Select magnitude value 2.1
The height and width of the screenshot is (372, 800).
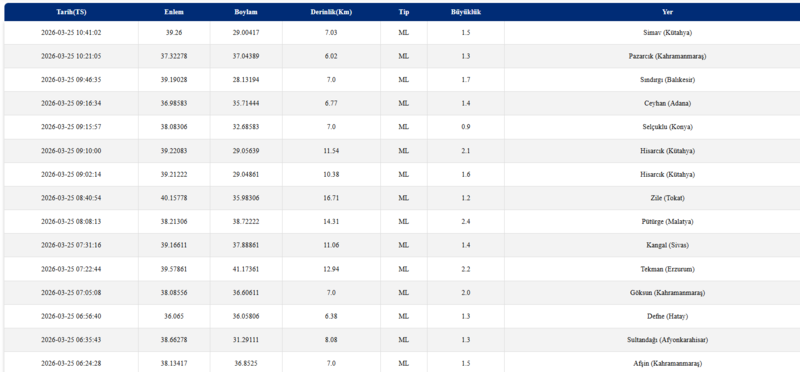pos(465,151)
